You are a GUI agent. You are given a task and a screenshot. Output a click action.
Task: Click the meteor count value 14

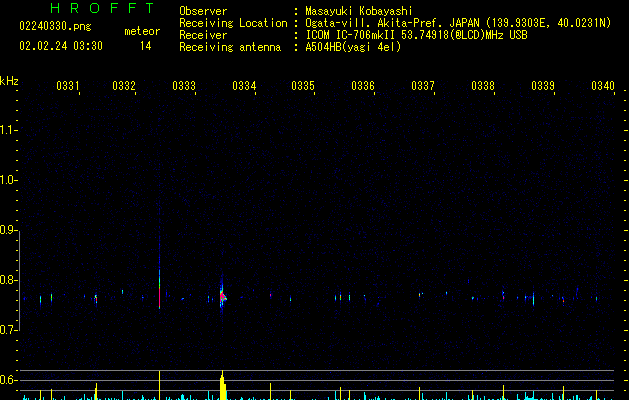(146, 46)
